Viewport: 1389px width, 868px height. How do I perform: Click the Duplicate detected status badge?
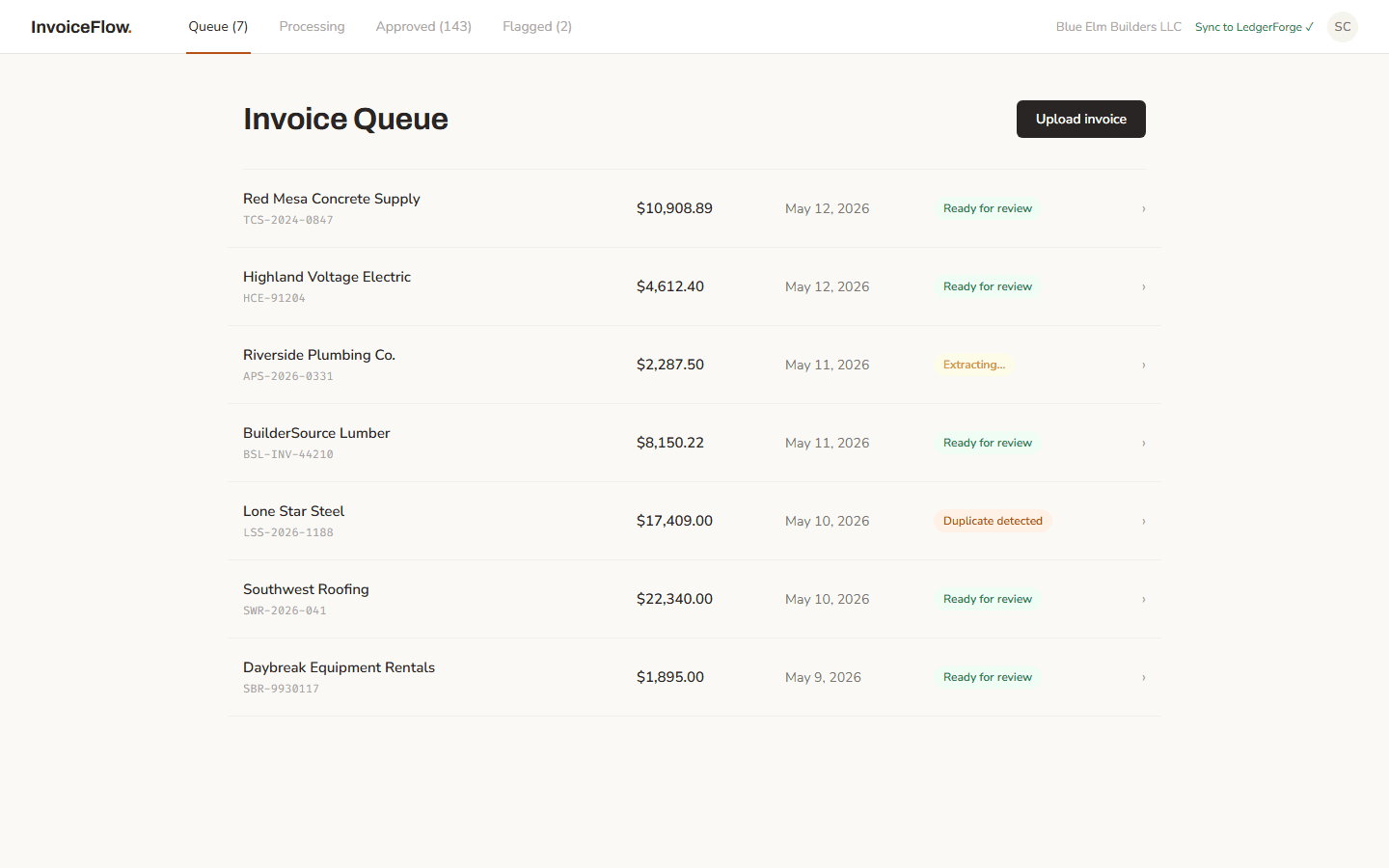coord(993,521)
